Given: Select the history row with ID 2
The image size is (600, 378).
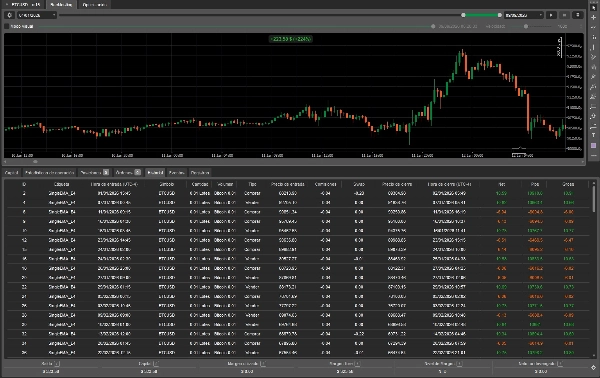Looking at the screenshot, I should 297,193.
